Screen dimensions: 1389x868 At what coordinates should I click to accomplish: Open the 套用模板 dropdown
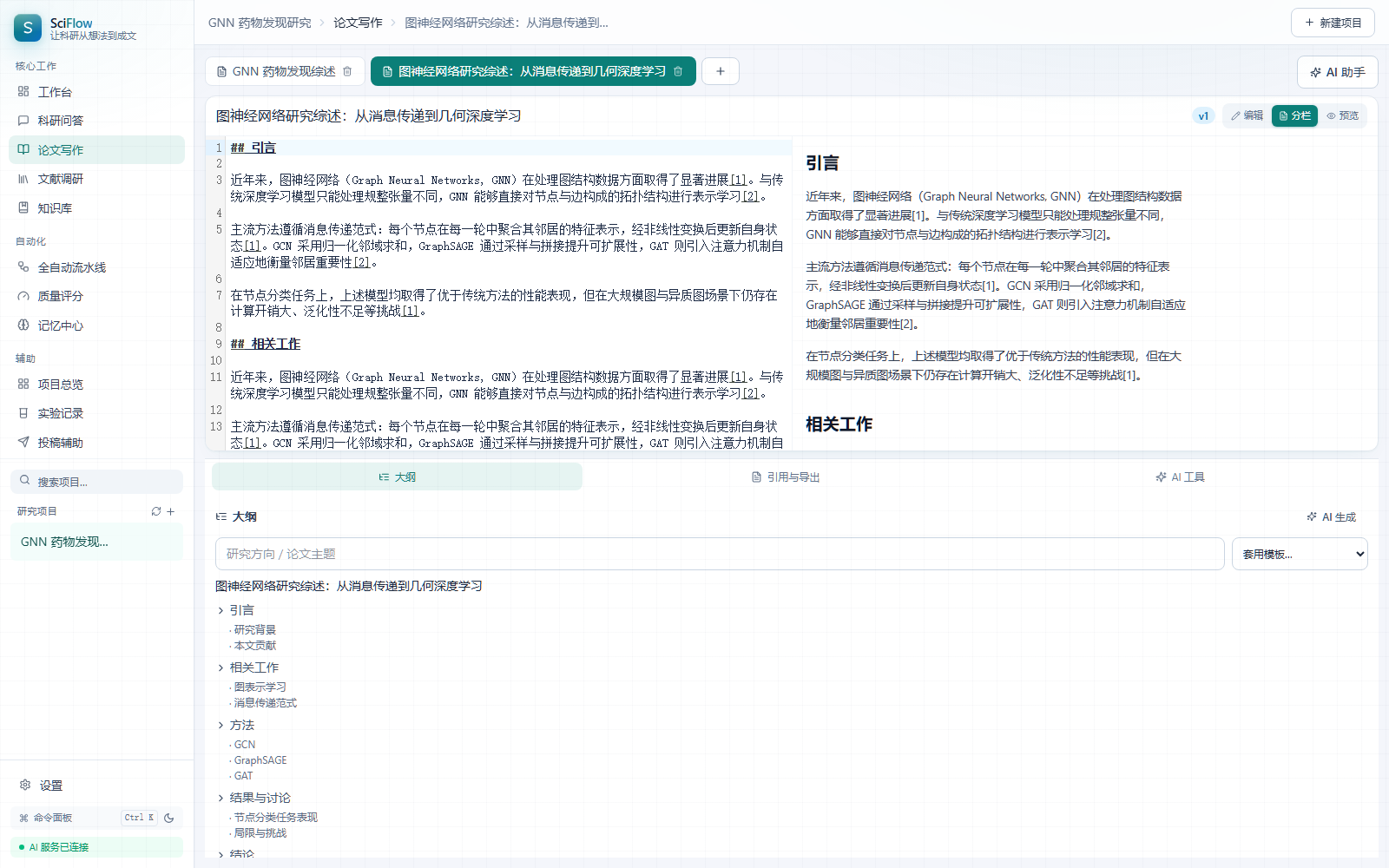tap(1300, 554)
